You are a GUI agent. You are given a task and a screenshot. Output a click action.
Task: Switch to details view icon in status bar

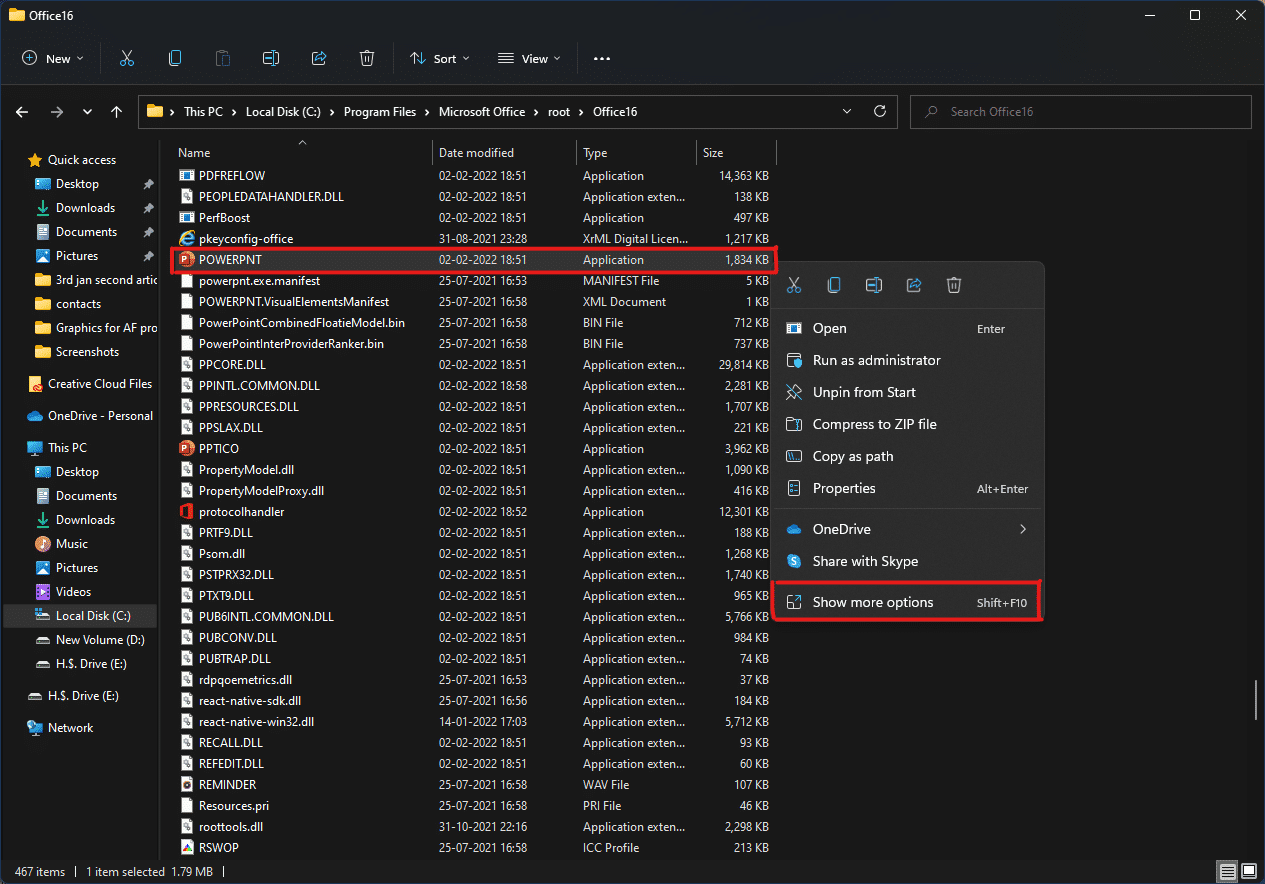(1226, 872)
